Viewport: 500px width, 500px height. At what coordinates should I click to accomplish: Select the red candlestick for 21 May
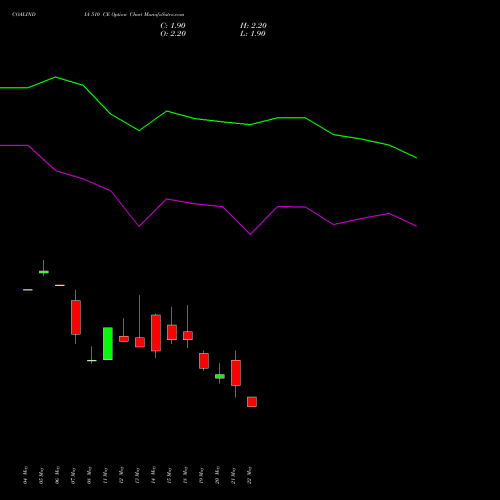click(x=236, y=373)
